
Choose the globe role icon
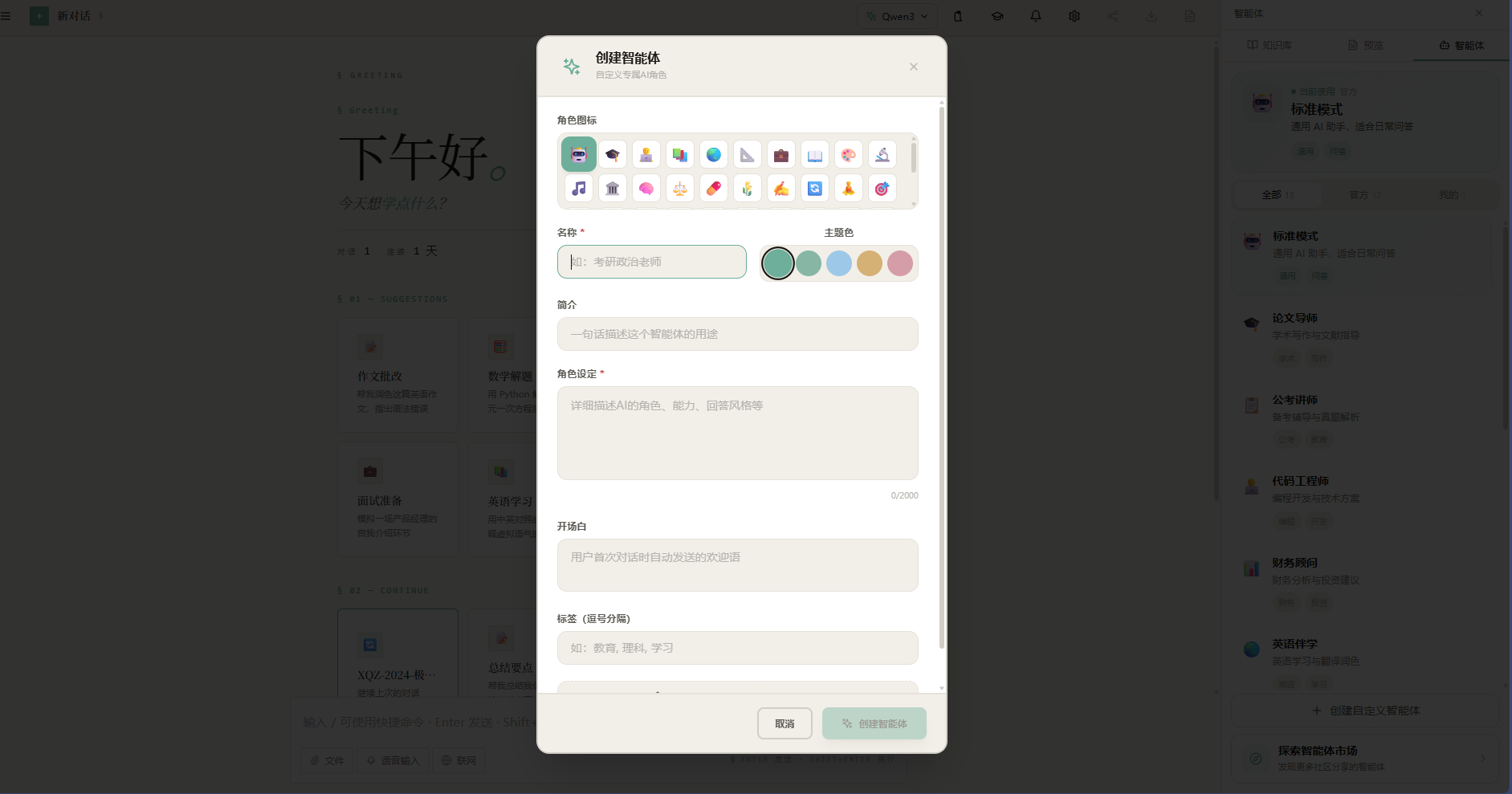pos(714,154)
